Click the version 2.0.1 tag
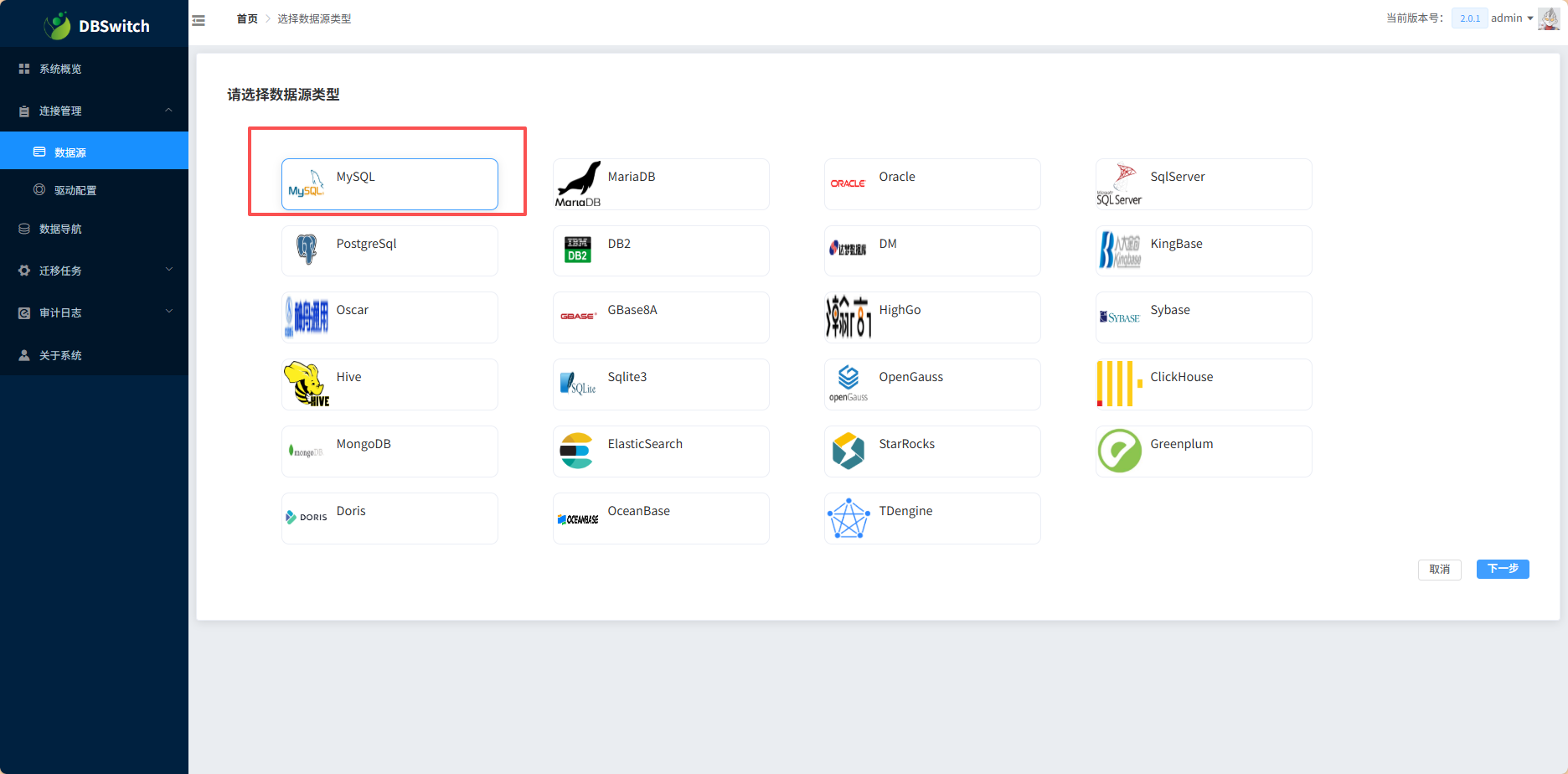1568x774 pixels. pyautogui.click(x=1470, y=18)
